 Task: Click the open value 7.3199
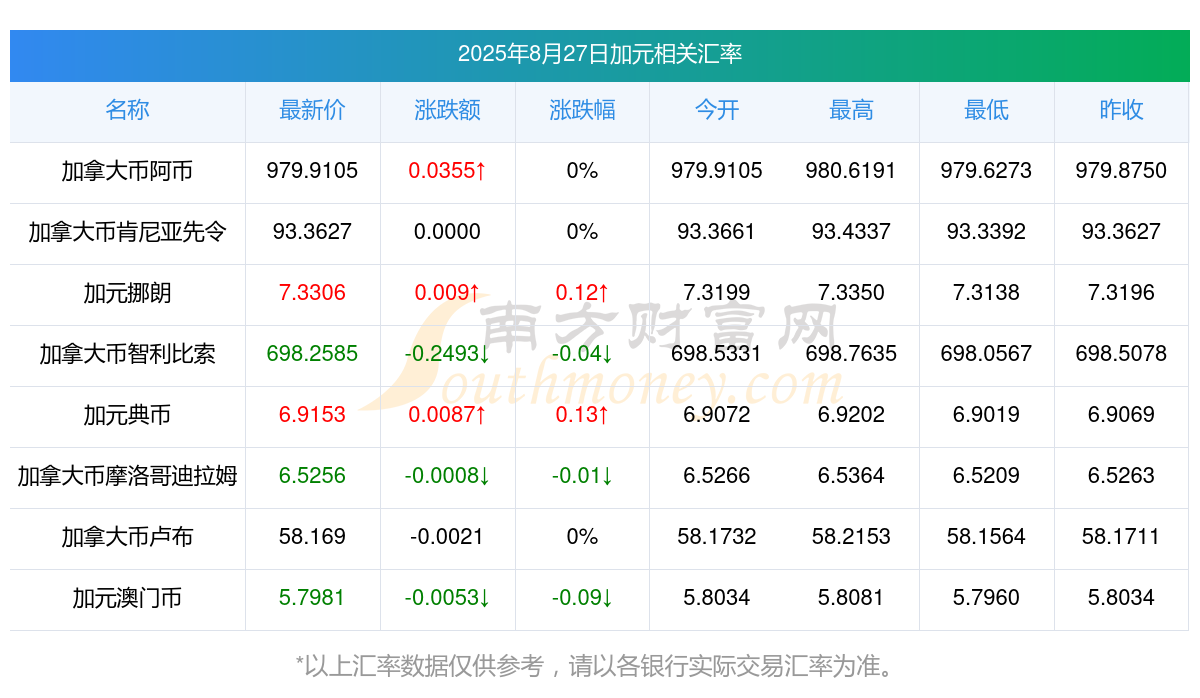pyautogui.click(x=717, y=293)
